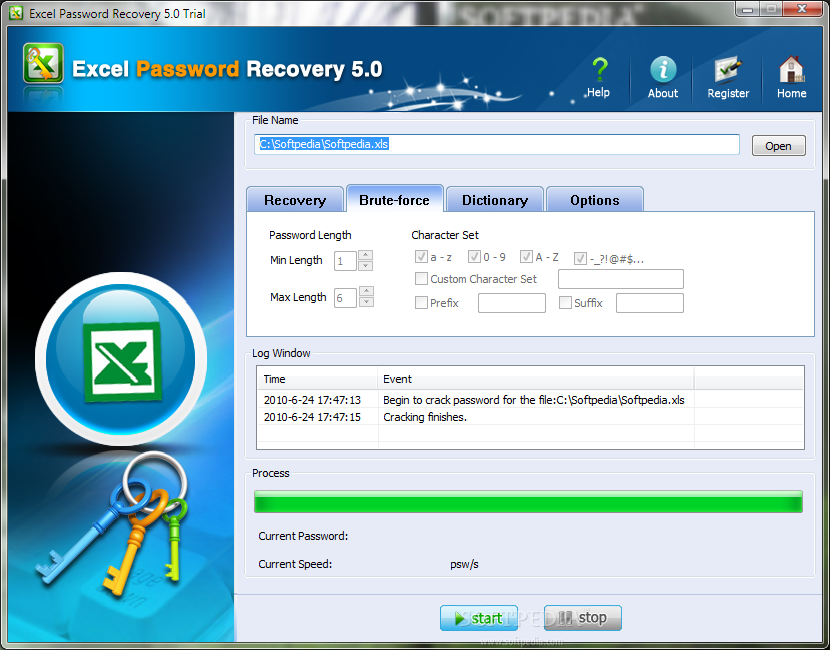Click the stop button

point(583,618)
